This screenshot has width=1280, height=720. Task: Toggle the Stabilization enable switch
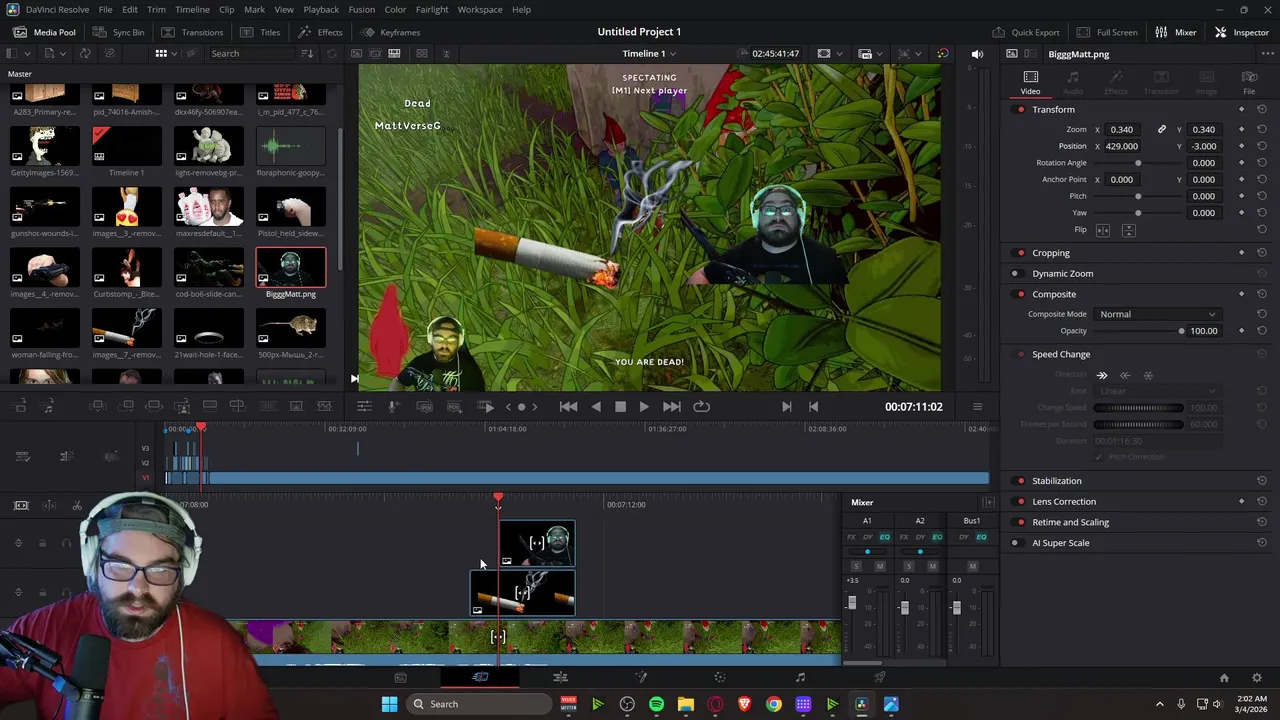tap(1020, 481)
